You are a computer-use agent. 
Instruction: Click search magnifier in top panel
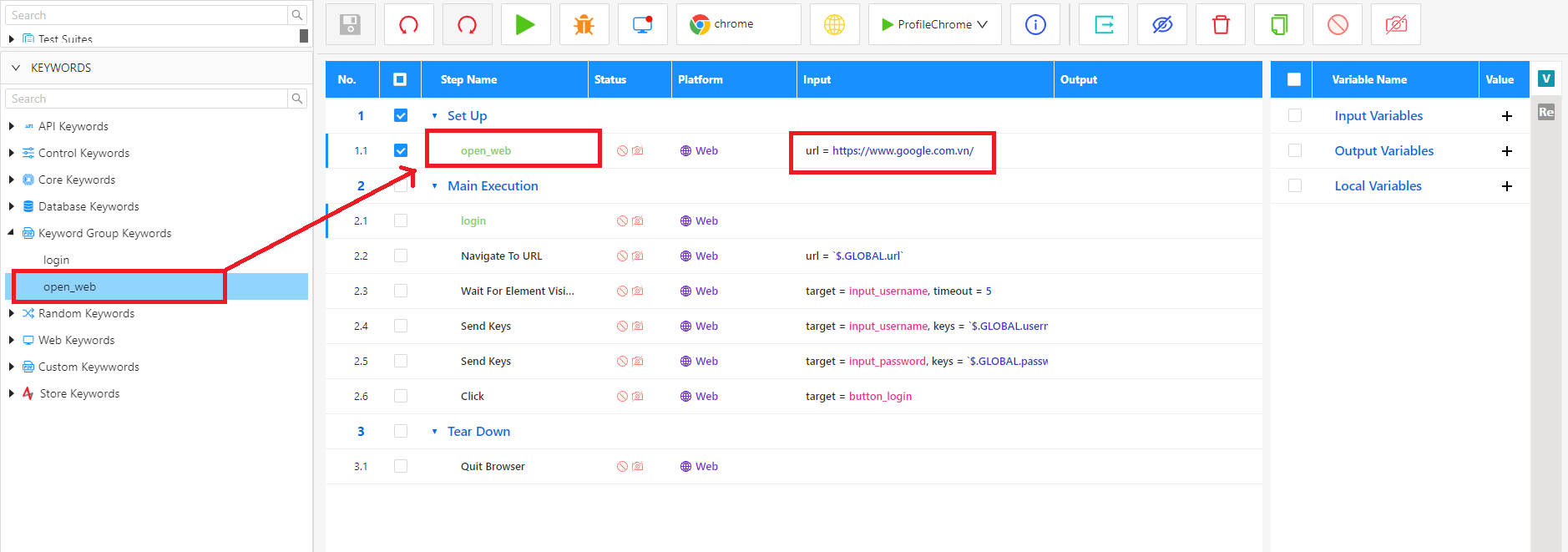tap(297, 15)
